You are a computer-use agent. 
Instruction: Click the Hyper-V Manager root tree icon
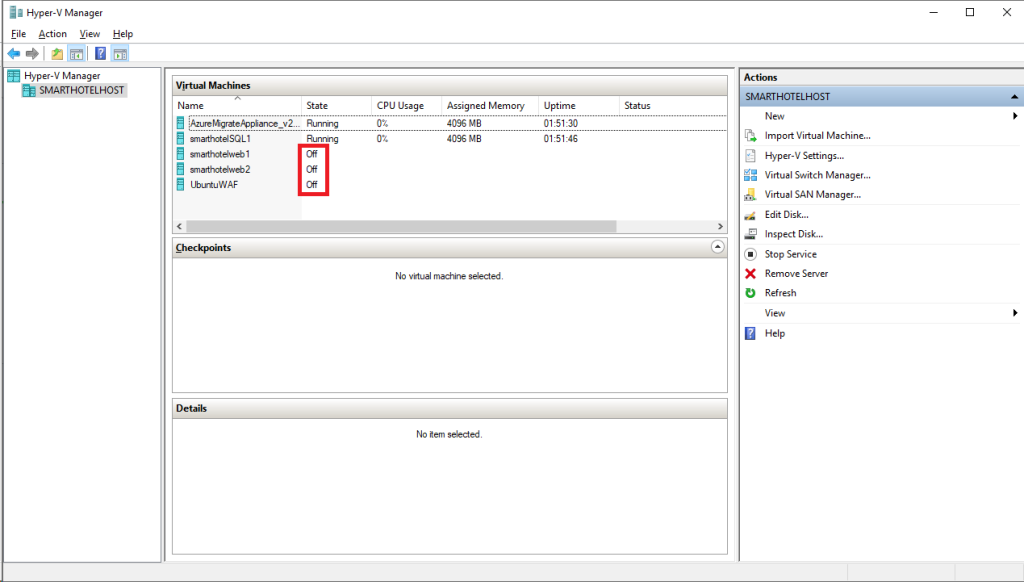click(x=14, y=76)
